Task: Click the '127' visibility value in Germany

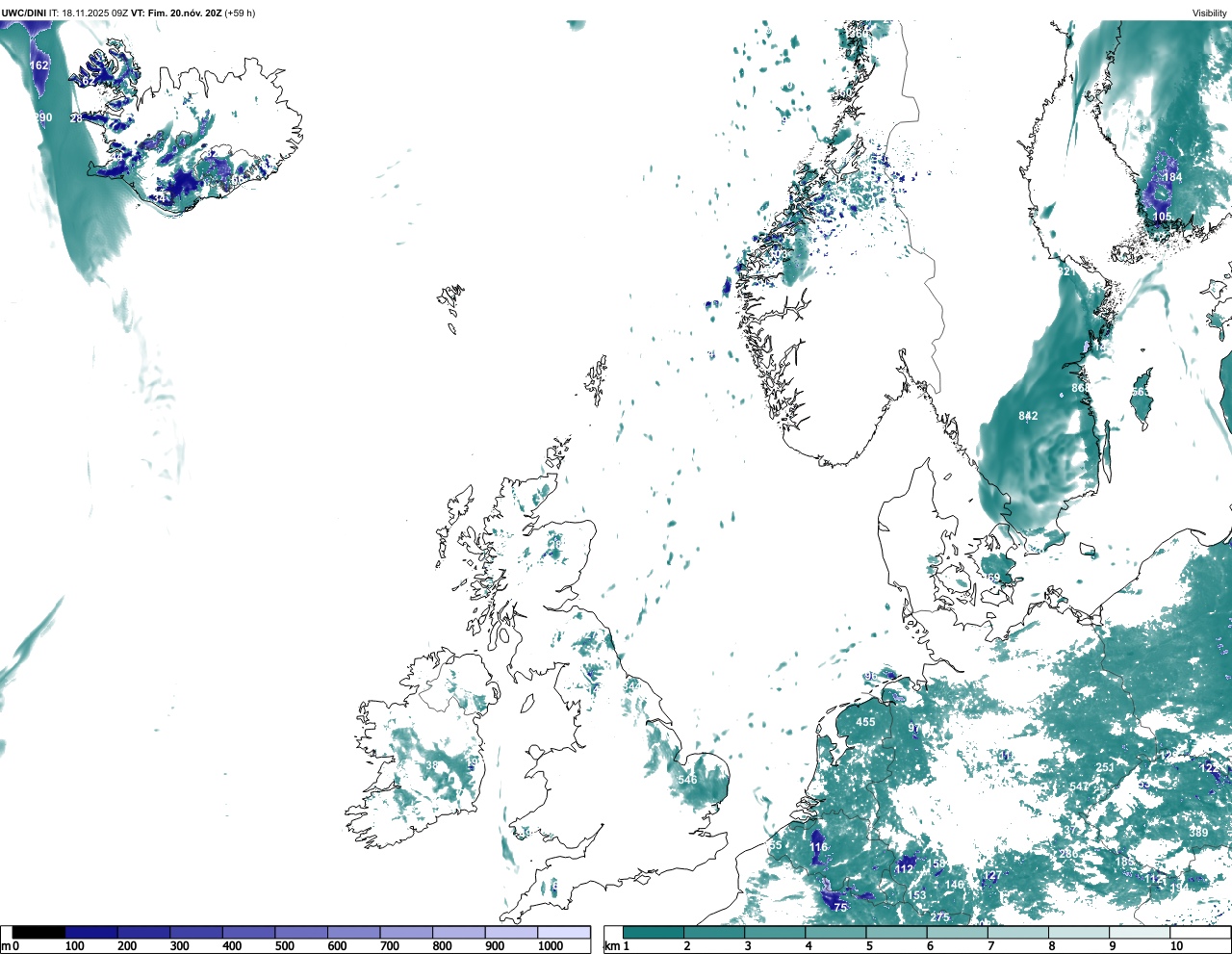Action: click(992, 875)
